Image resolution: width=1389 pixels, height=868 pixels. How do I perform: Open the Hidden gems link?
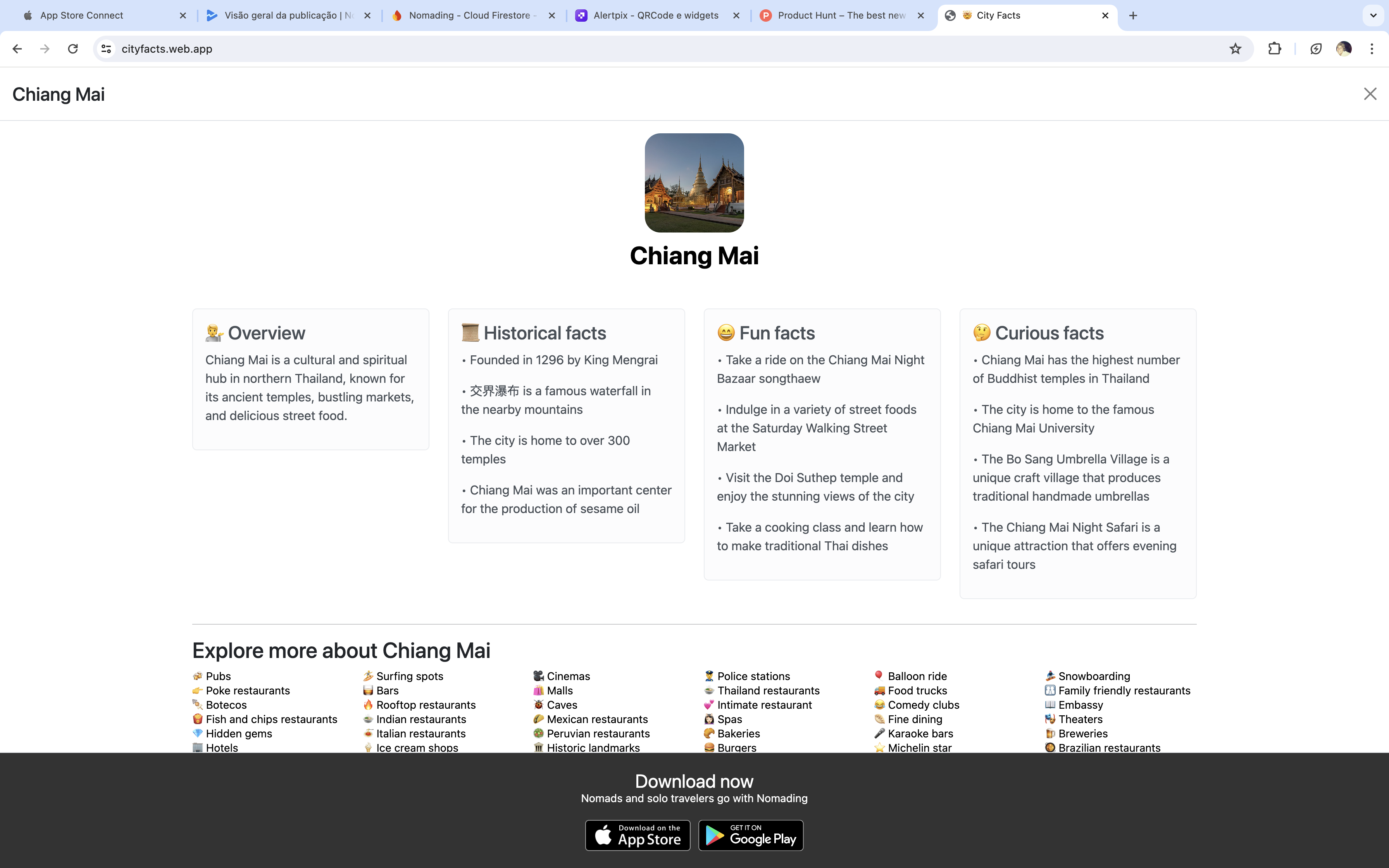point(239,734)
